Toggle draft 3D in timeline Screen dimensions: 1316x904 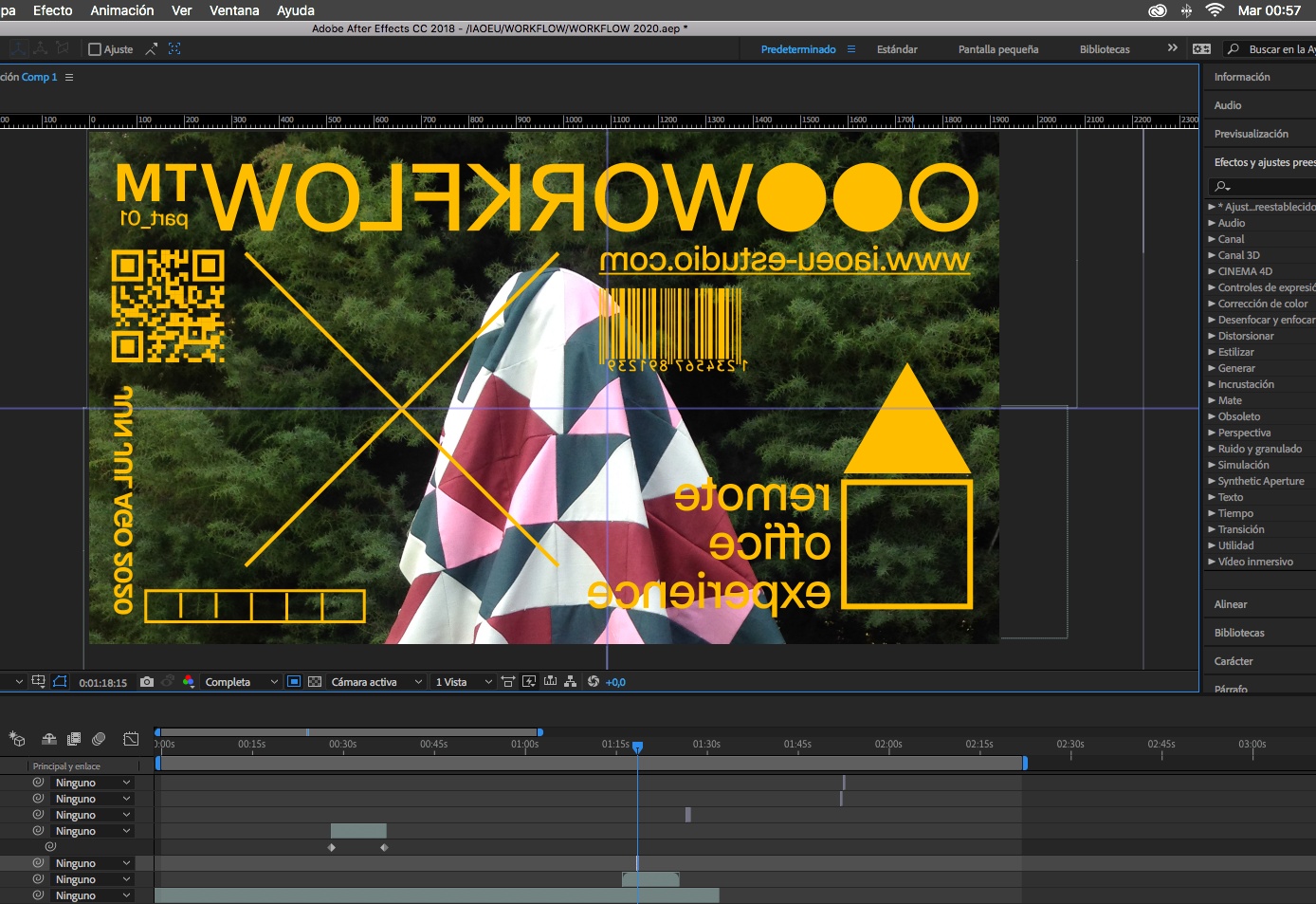pyautogui.click(x=17, y=738)
